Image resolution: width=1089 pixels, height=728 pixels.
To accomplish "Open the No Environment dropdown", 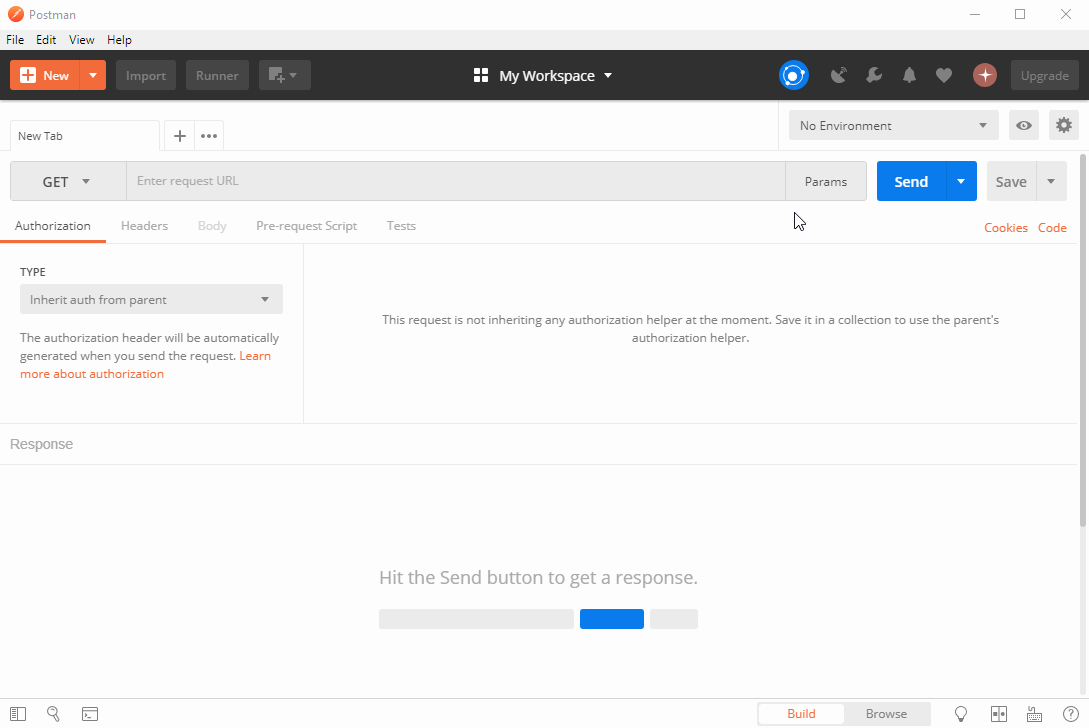I will click(x=893, y=125).
